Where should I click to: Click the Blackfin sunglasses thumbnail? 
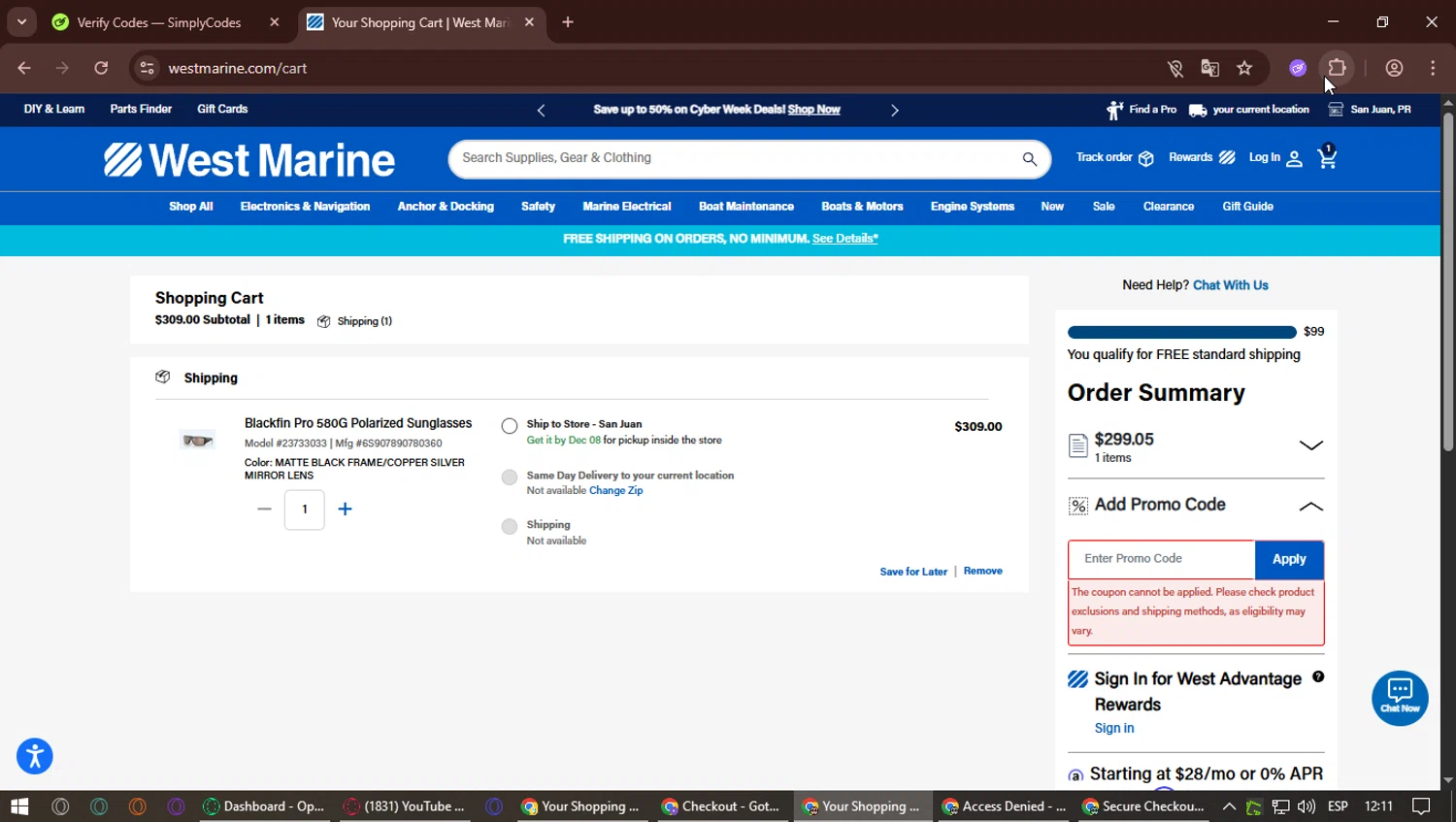pyautogui.click(x=197, y=441)
